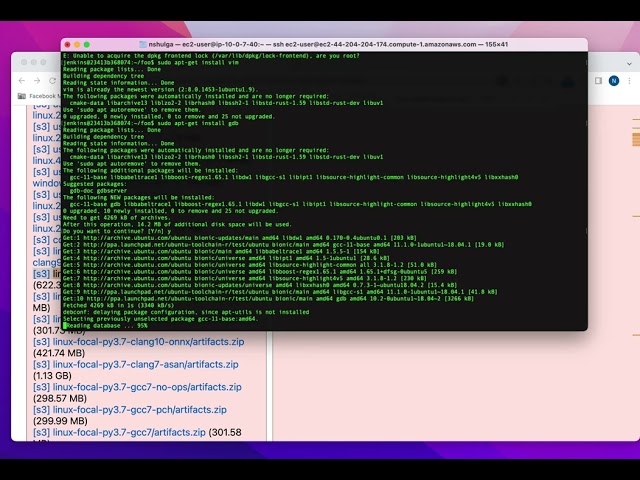Open the browser three-dot menu
This screenshot has width=640, height=480.
(629, 81)
